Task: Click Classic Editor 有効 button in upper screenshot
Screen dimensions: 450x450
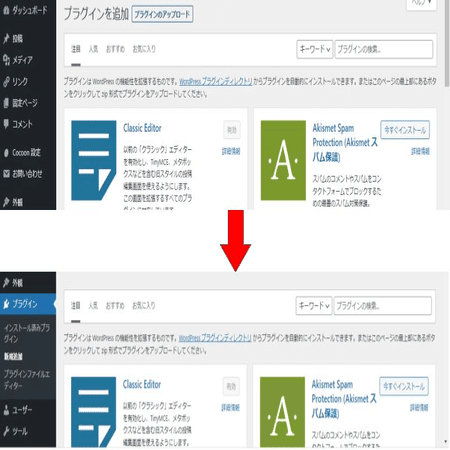Action: (232, 130)
